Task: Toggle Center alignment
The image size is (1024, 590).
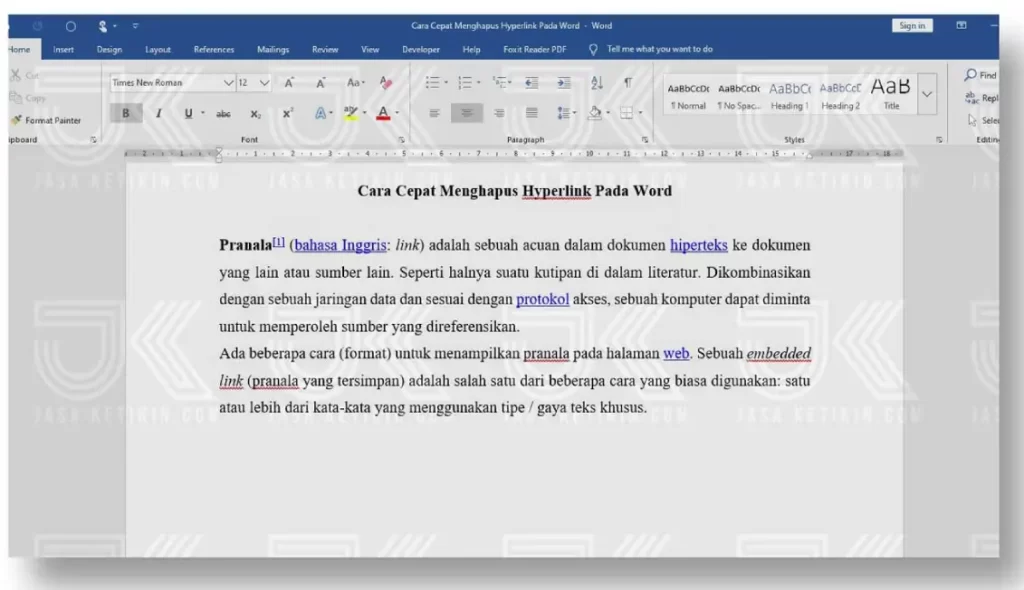Action: click(466, 113)
